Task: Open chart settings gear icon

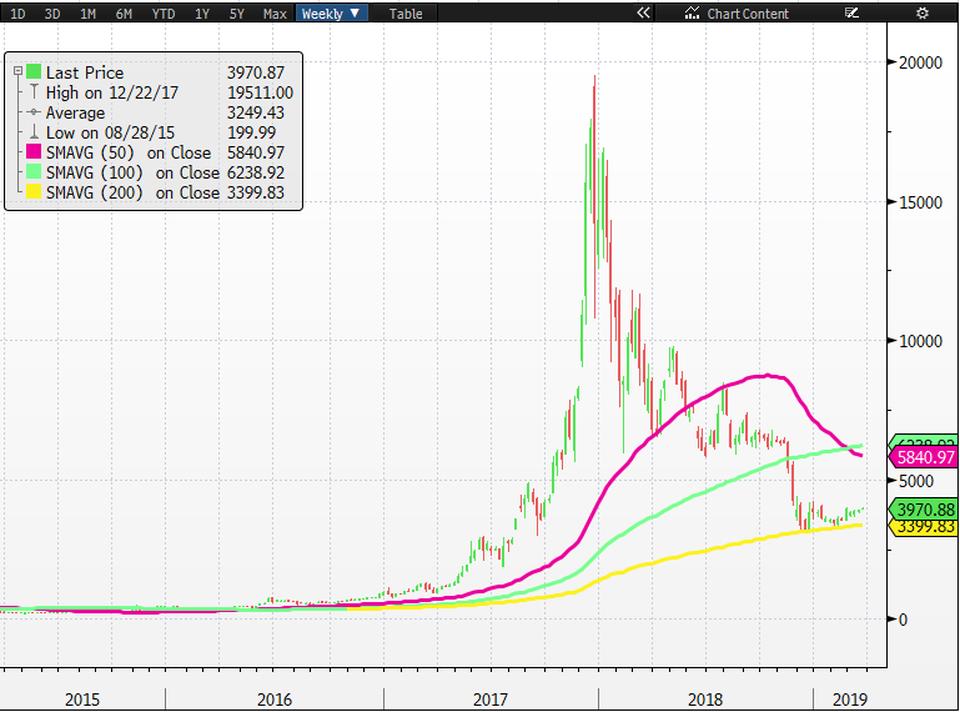Action: click(x=922, y=13)
